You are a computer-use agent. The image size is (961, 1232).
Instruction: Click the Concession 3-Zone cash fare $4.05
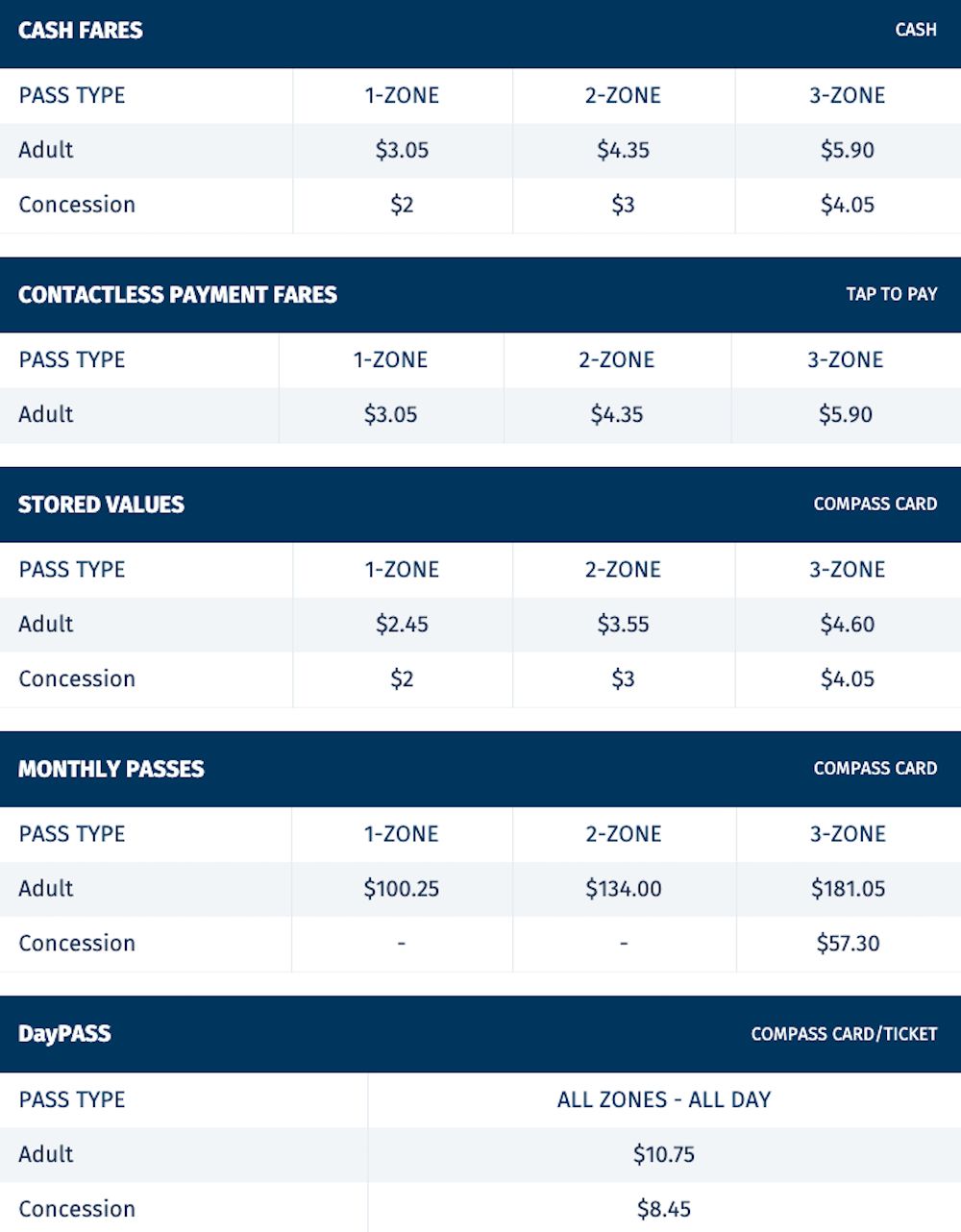[848, 205]
